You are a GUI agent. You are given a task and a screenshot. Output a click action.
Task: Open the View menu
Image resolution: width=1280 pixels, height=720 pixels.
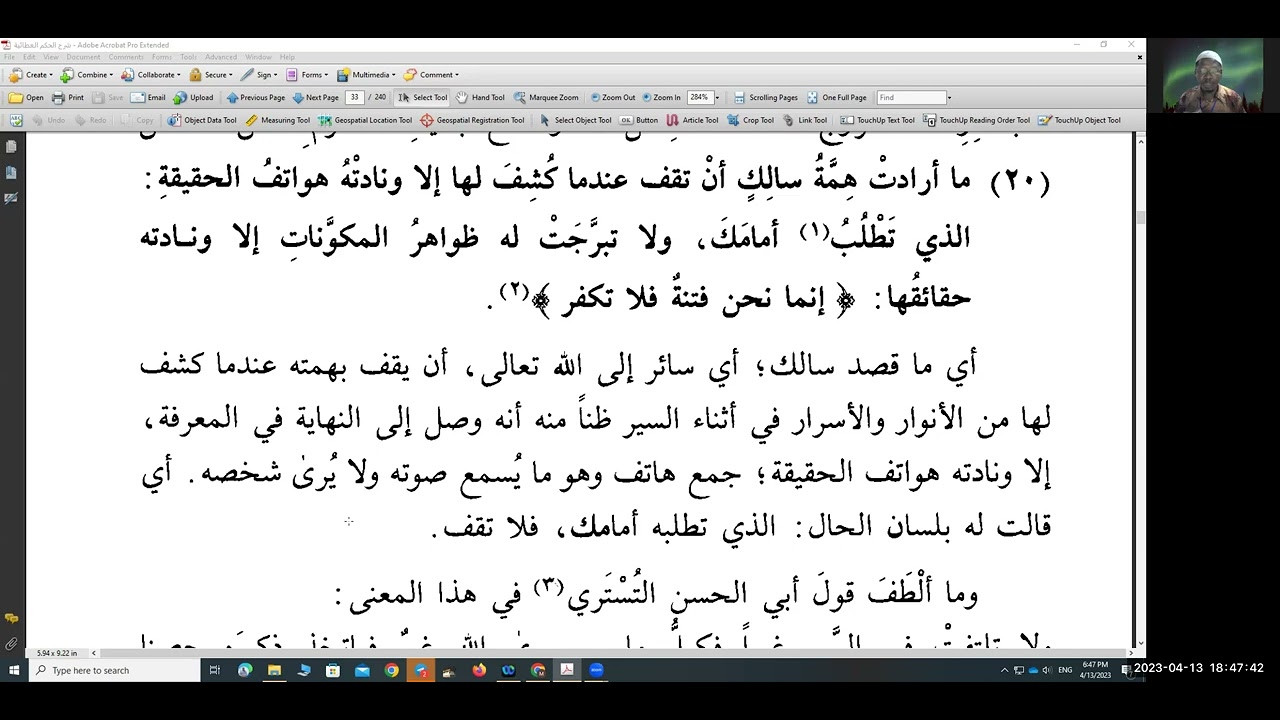pos(51,57)
